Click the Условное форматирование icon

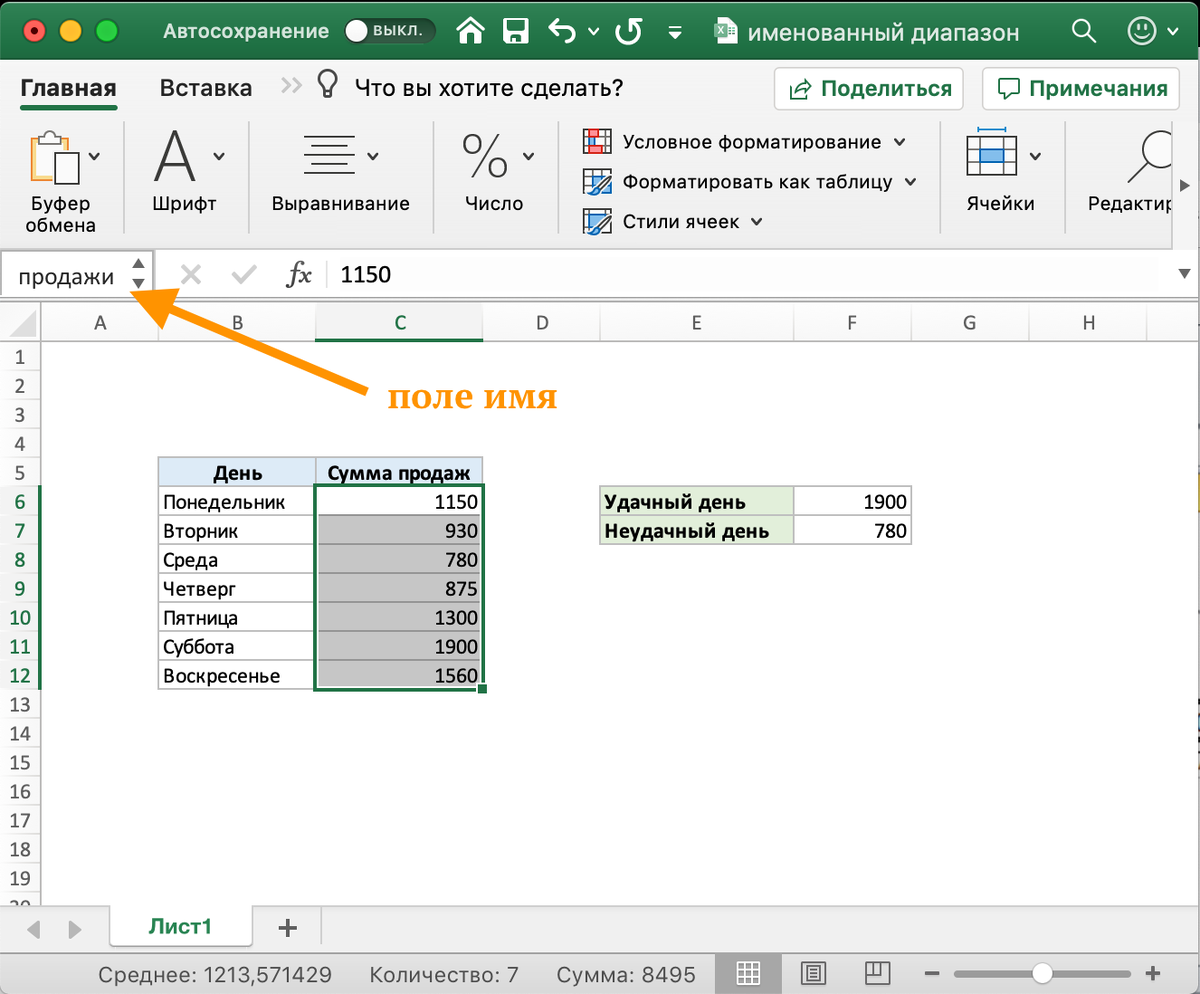pyautogui.click(x=597, y=142)
